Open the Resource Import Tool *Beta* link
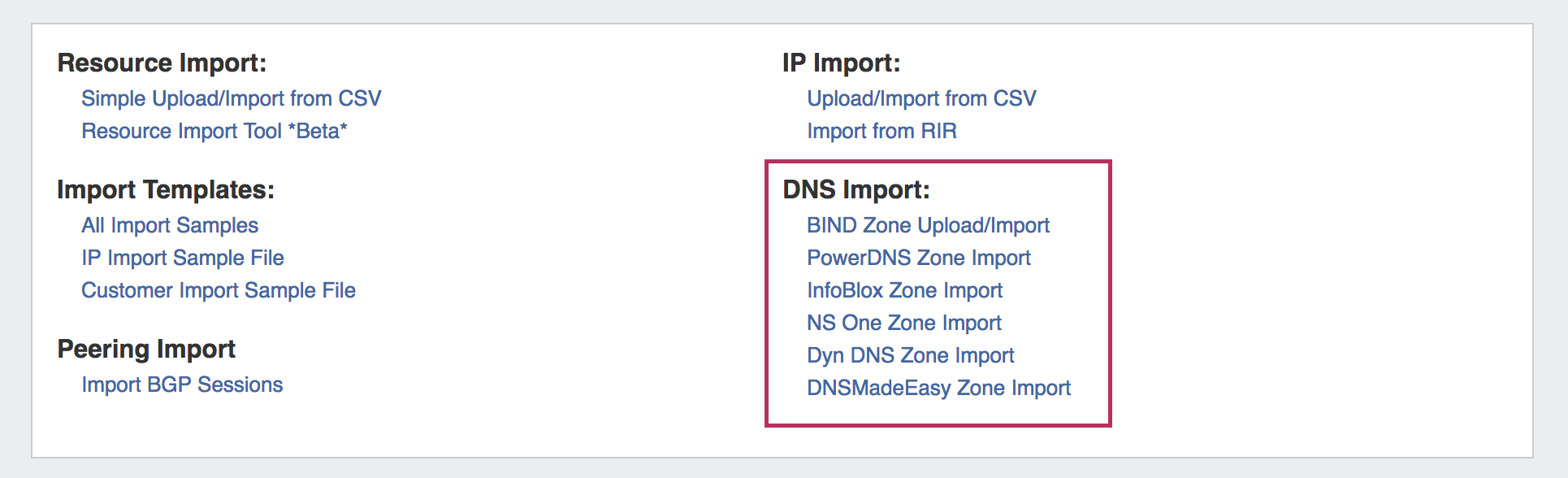The width and height of the screenshot is (1568, 478). point(214,131)
